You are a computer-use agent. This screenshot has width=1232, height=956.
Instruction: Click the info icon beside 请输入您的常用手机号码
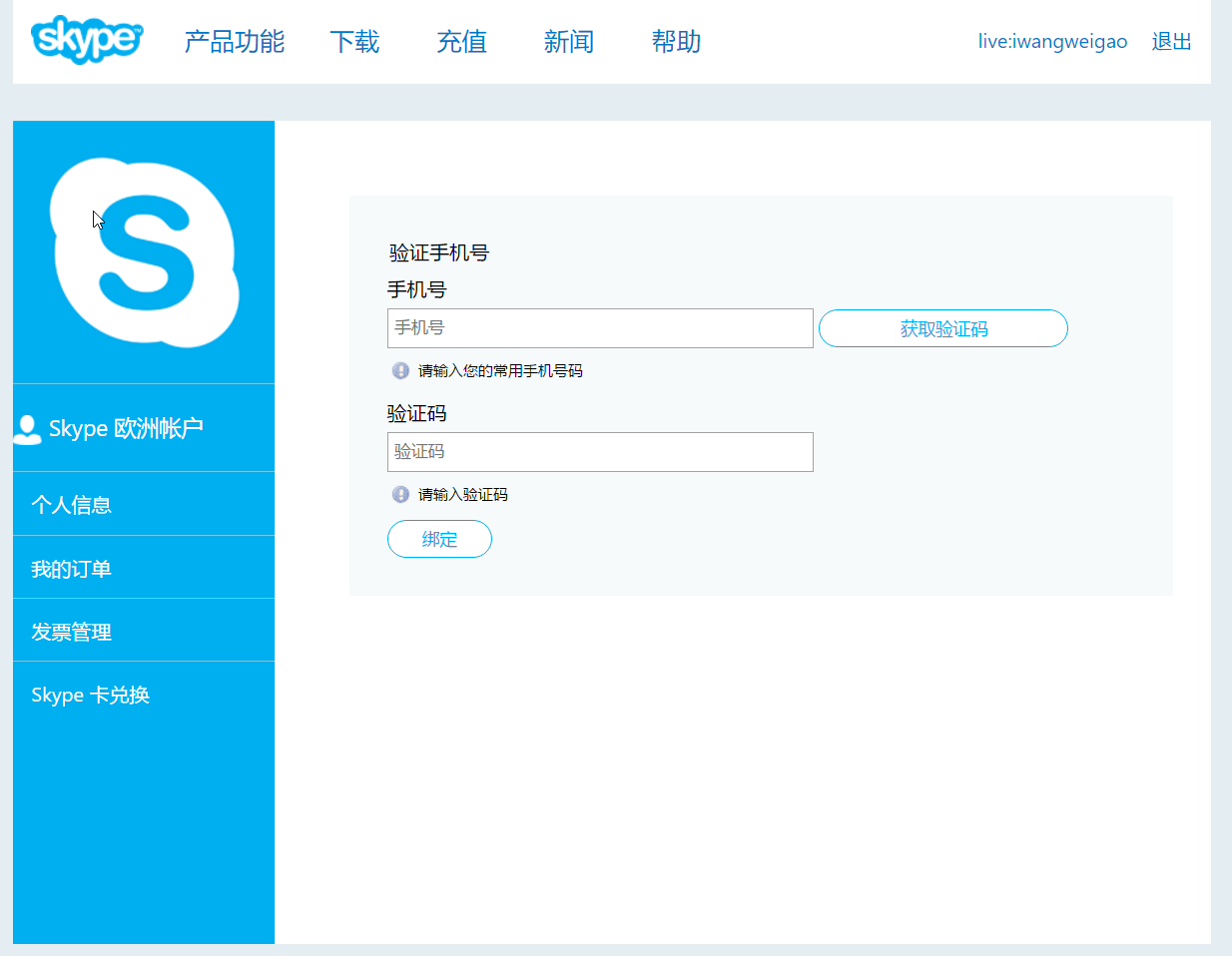tap(400, 371)
